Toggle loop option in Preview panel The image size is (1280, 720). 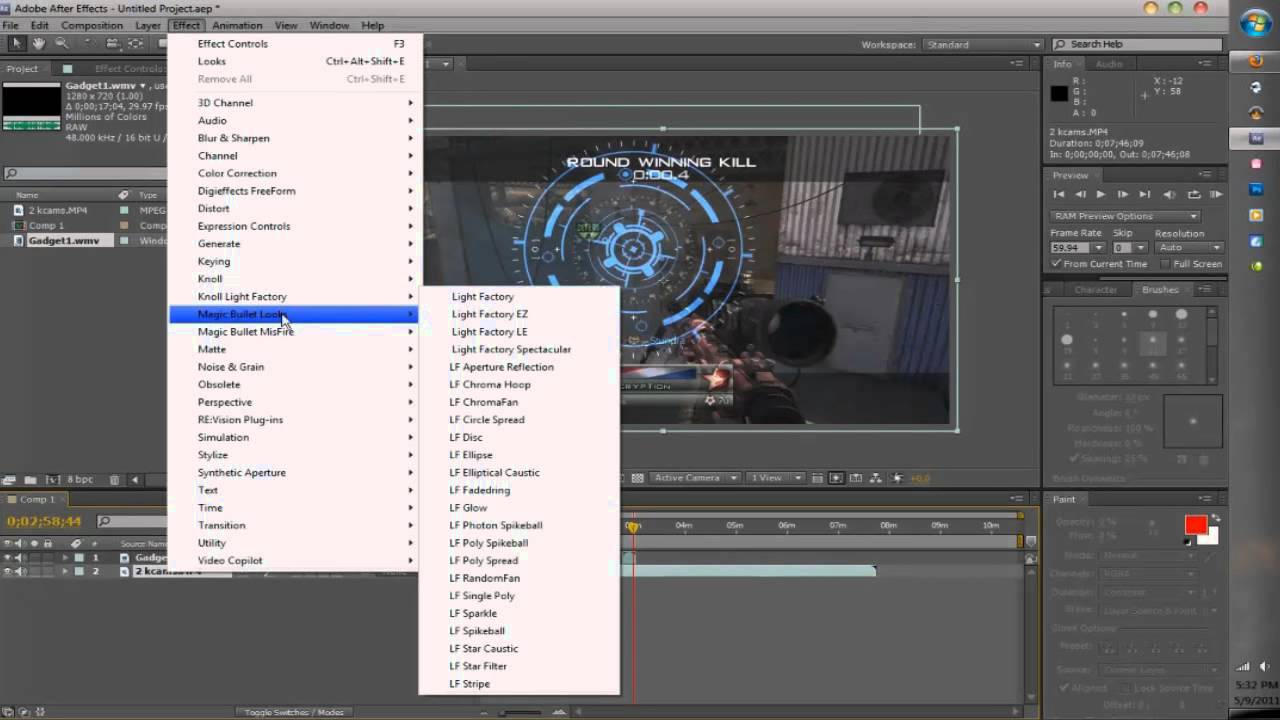1193,194
